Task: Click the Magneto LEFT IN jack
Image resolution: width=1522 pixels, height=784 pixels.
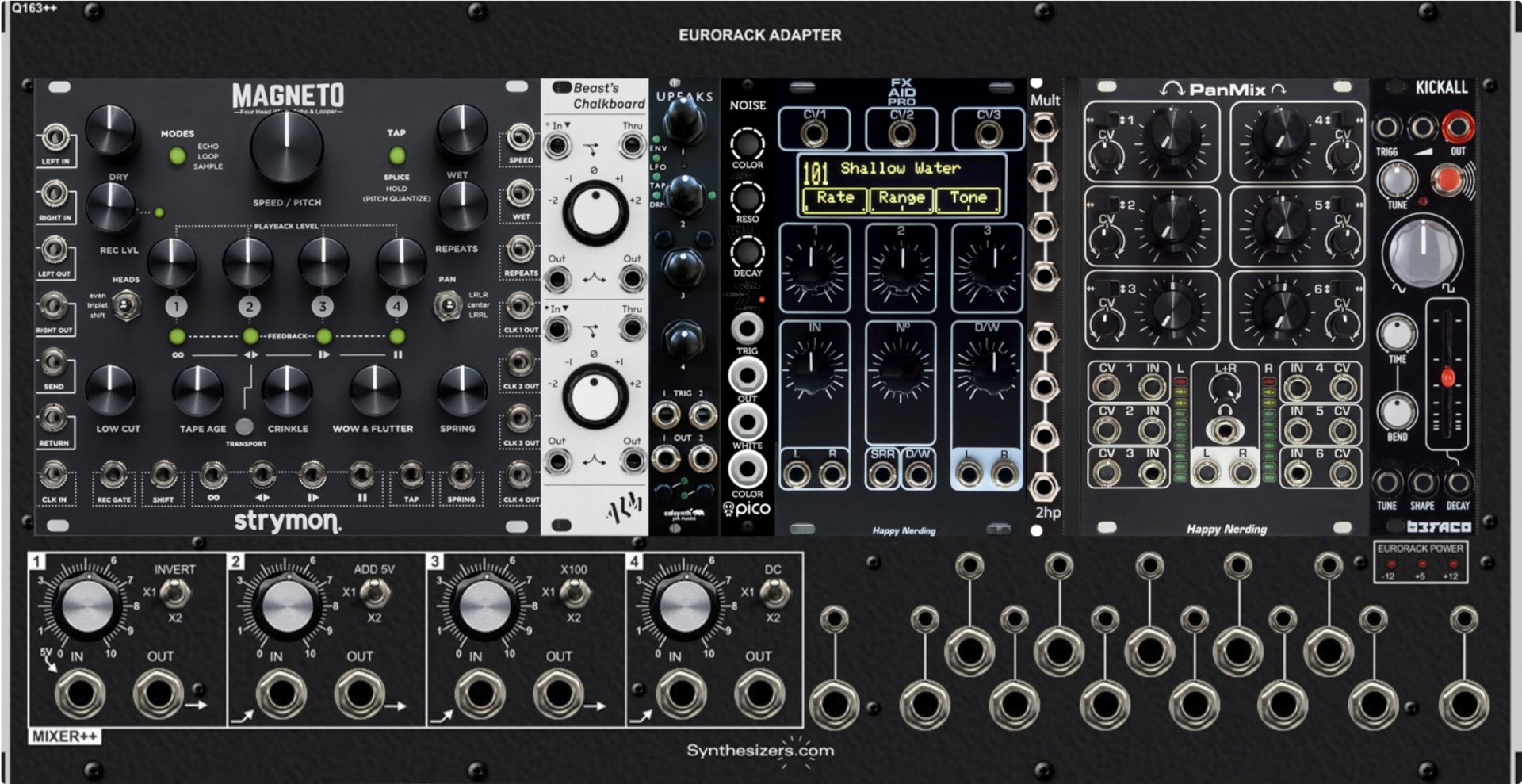Action: tap(54, 138)
